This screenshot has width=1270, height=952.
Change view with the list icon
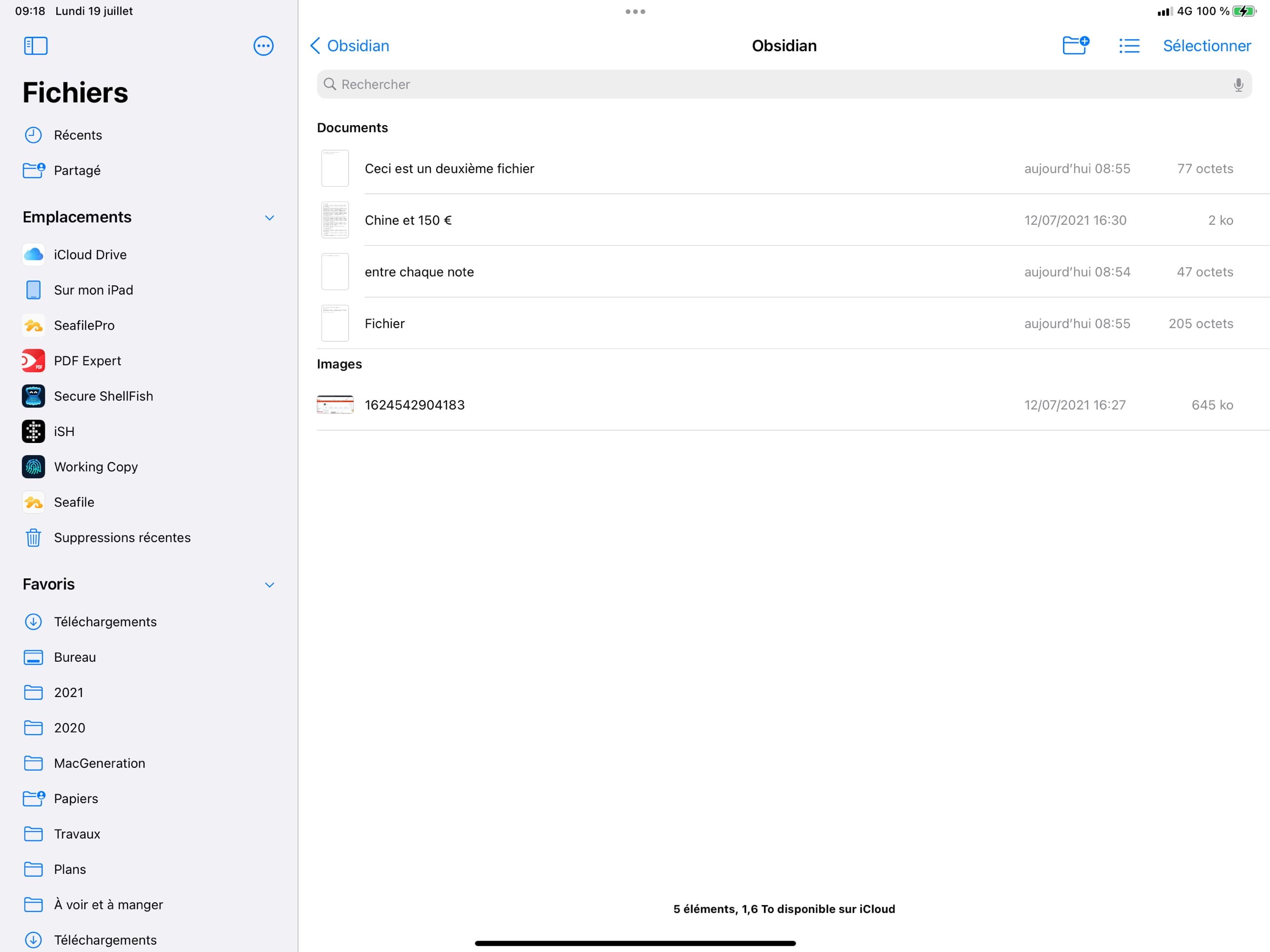pyautogui.click(x=1129, y=46)
